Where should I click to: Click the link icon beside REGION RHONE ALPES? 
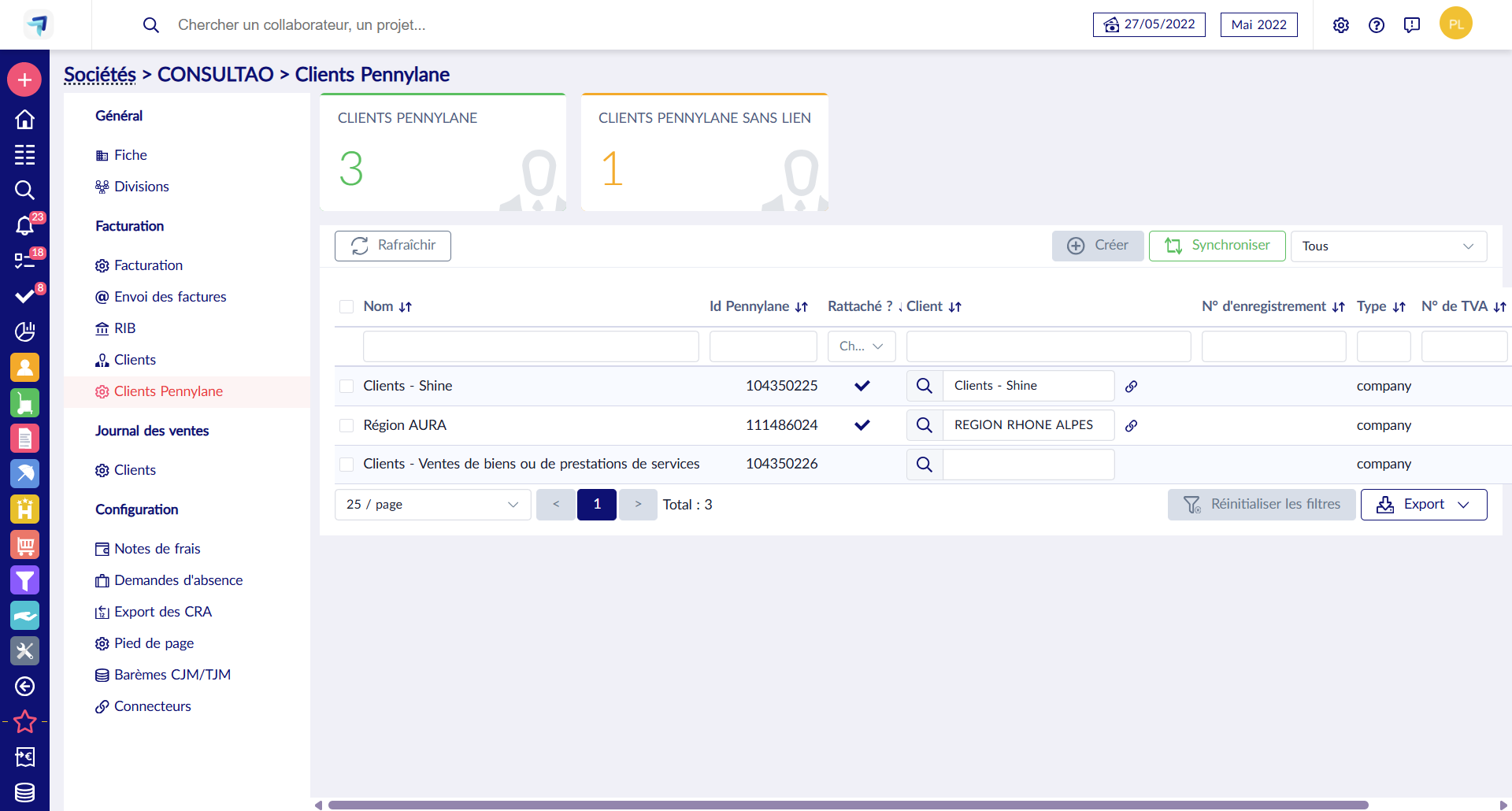pyautogui.click(x=1131, y=426)
